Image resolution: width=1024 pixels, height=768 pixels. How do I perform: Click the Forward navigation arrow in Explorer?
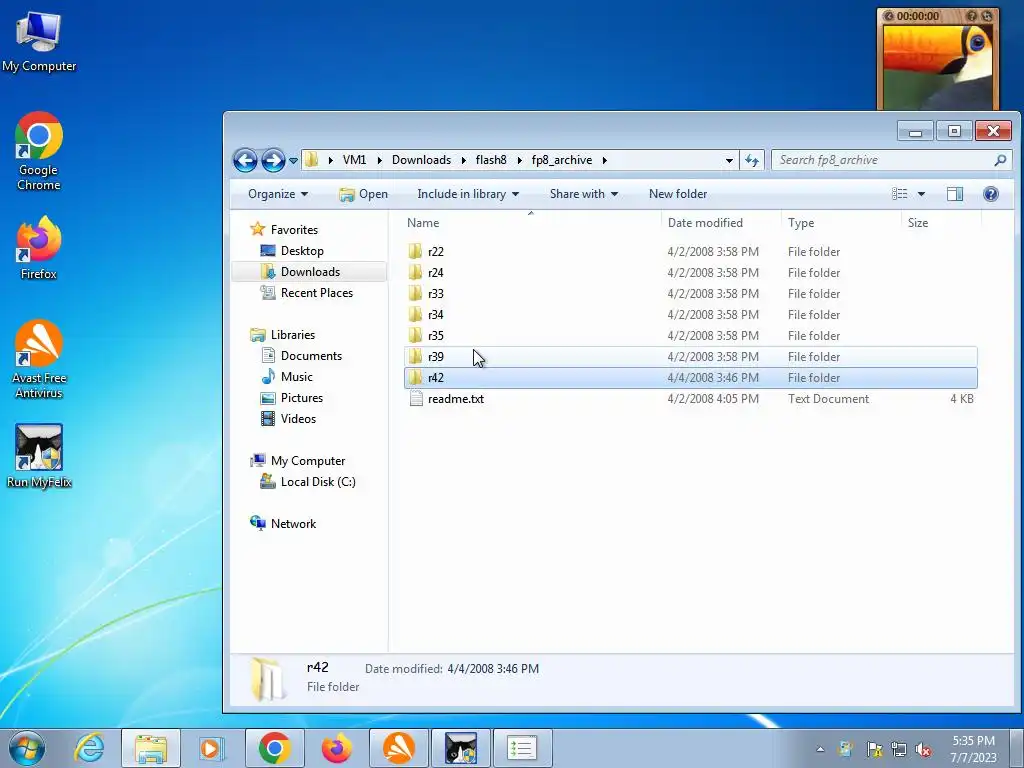click(x=273, y=160)
